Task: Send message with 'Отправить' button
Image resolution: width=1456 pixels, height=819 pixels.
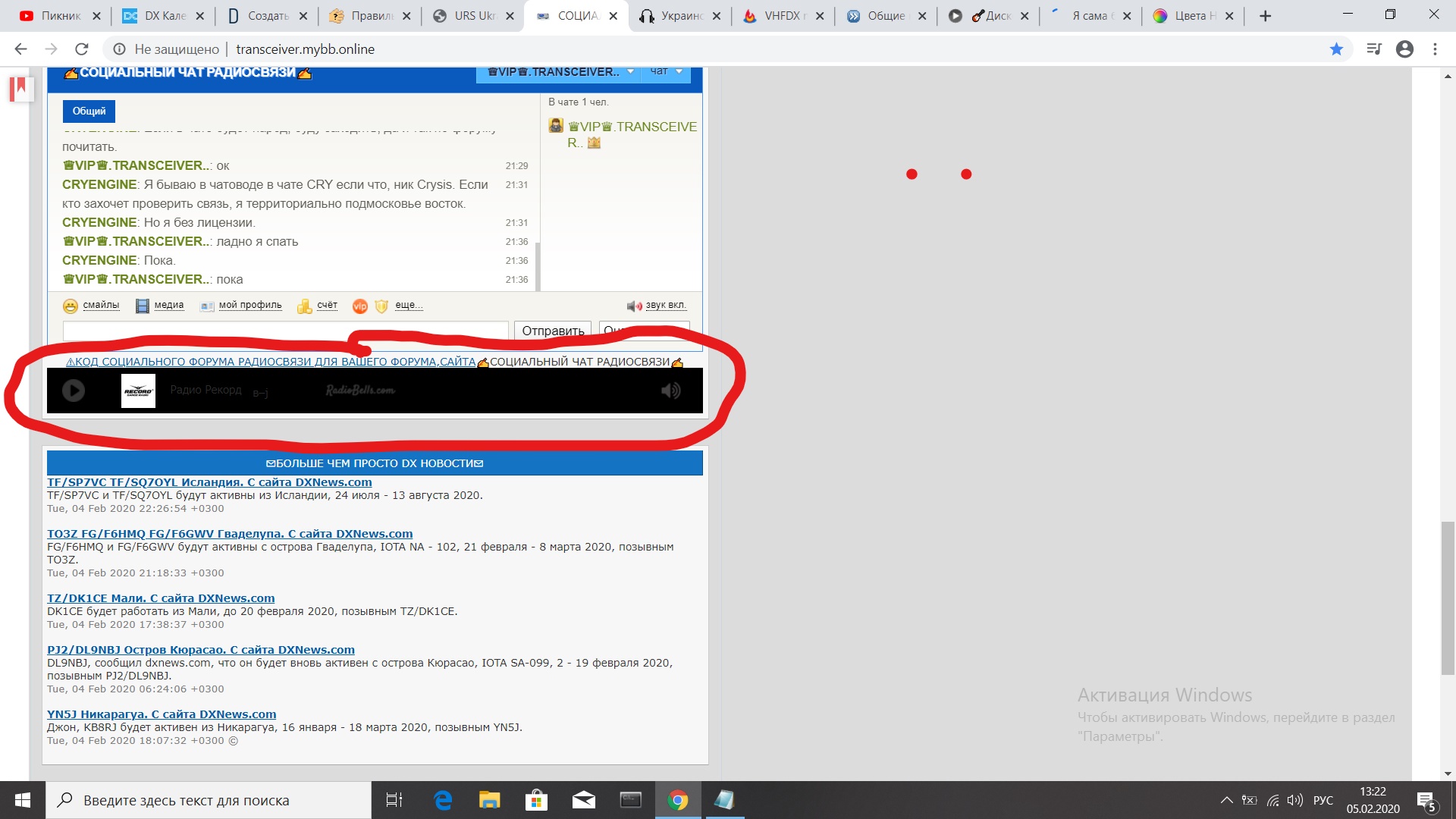Action: point(553,331)
